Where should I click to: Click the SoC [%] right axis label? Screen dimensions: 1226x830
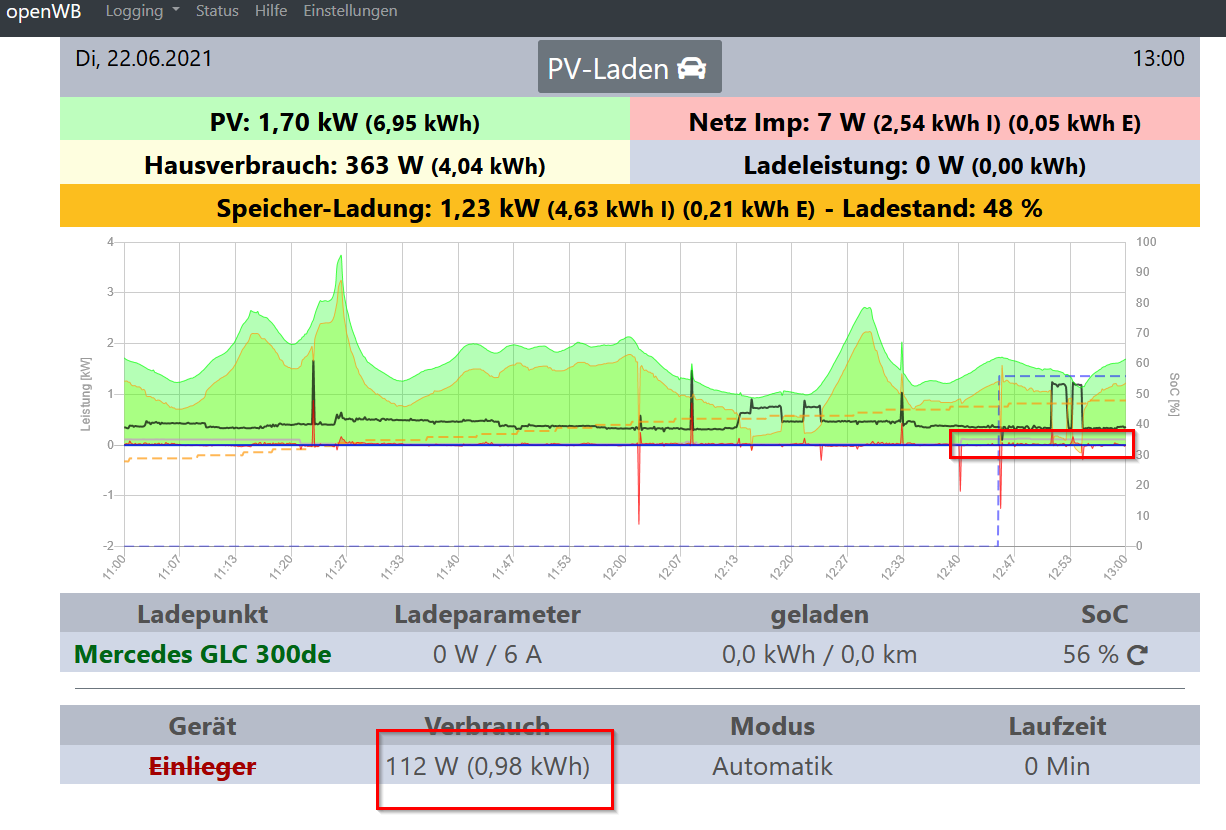[1173, 394]
